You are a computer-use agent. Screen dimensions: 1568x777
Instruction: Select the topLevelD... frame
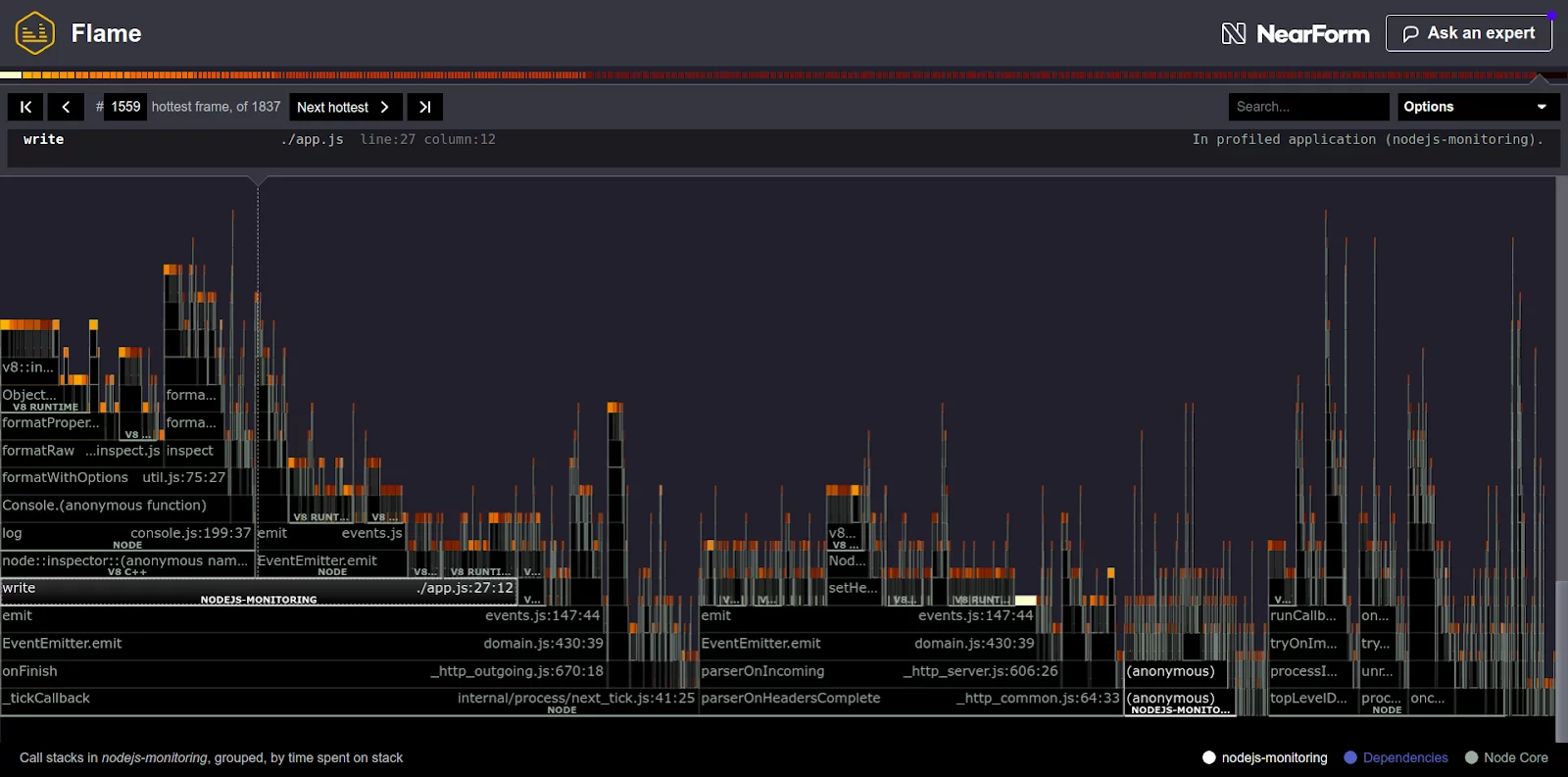click(1312, 701)
